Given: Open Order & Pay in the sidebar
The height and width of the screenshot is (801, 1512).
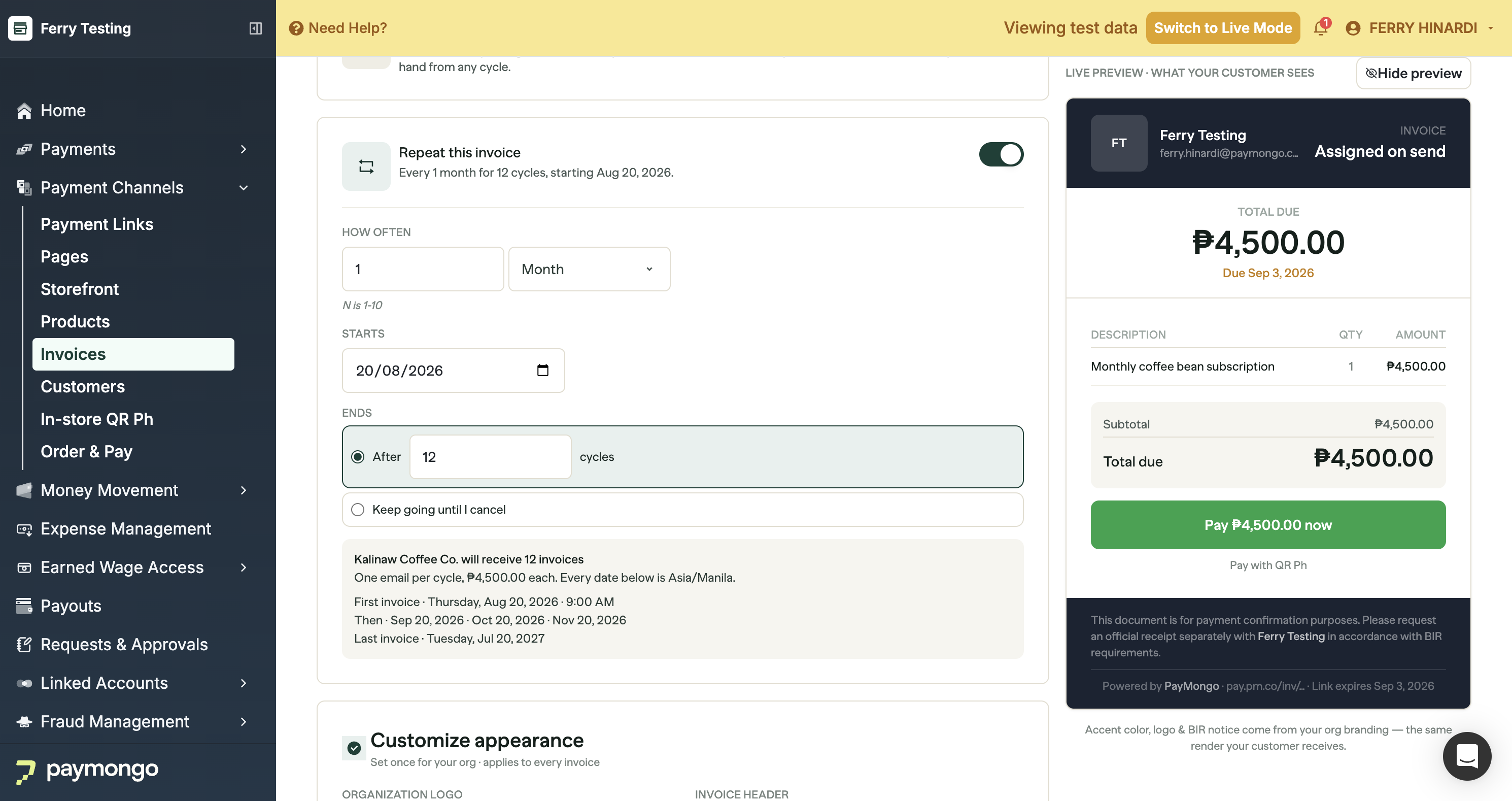Looking at the screenshot, I should 86,452.
